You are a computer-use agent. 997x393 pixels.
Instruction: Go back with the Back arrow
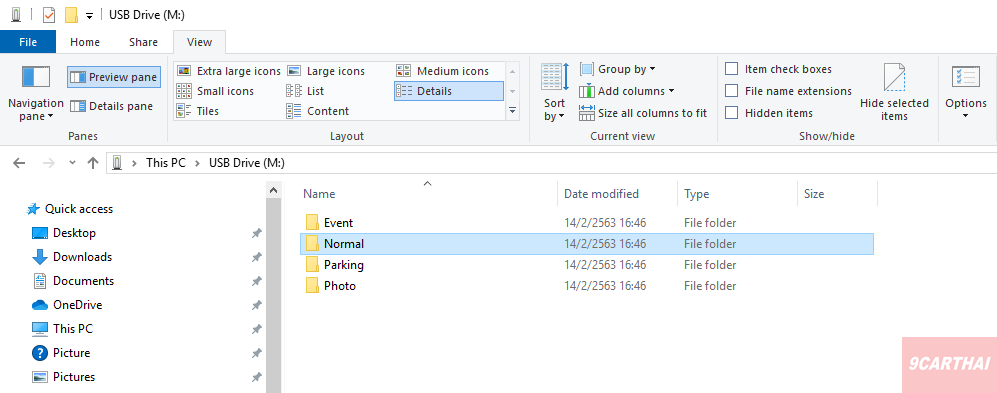click(x=19, y=163)
